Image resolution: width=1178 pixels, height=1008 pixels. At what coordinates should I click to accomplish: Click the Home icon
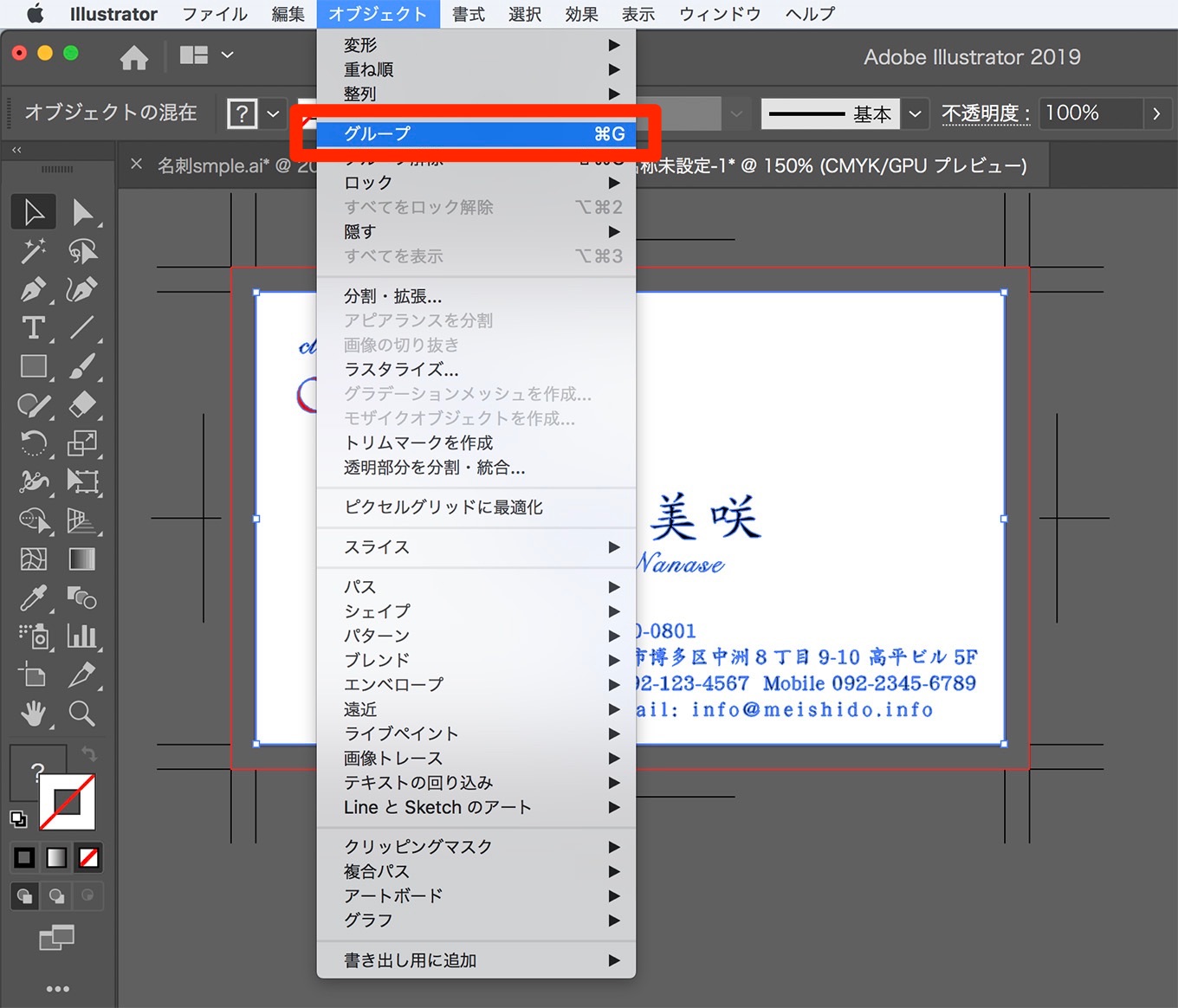134,57
